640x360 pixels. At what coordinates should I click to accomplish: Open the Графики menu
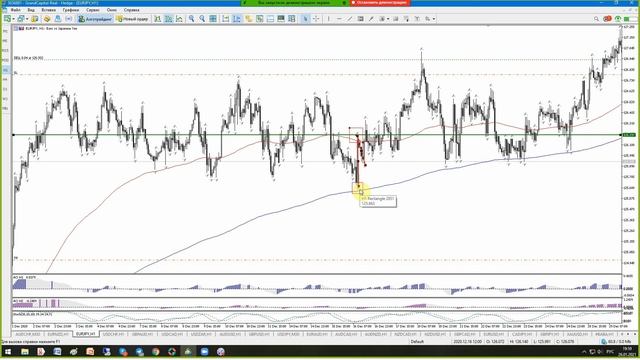[x=71, y=10]
